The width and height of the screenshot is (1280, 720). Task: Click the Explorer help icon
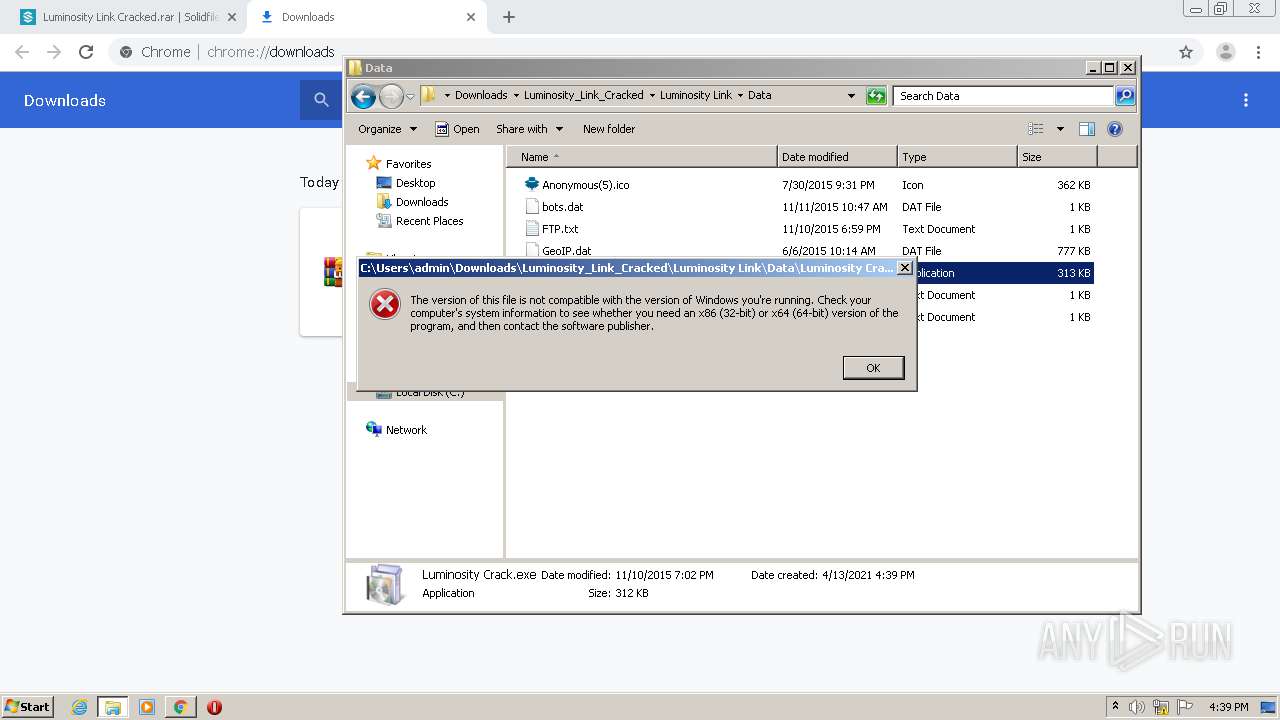coord(1115,129)
